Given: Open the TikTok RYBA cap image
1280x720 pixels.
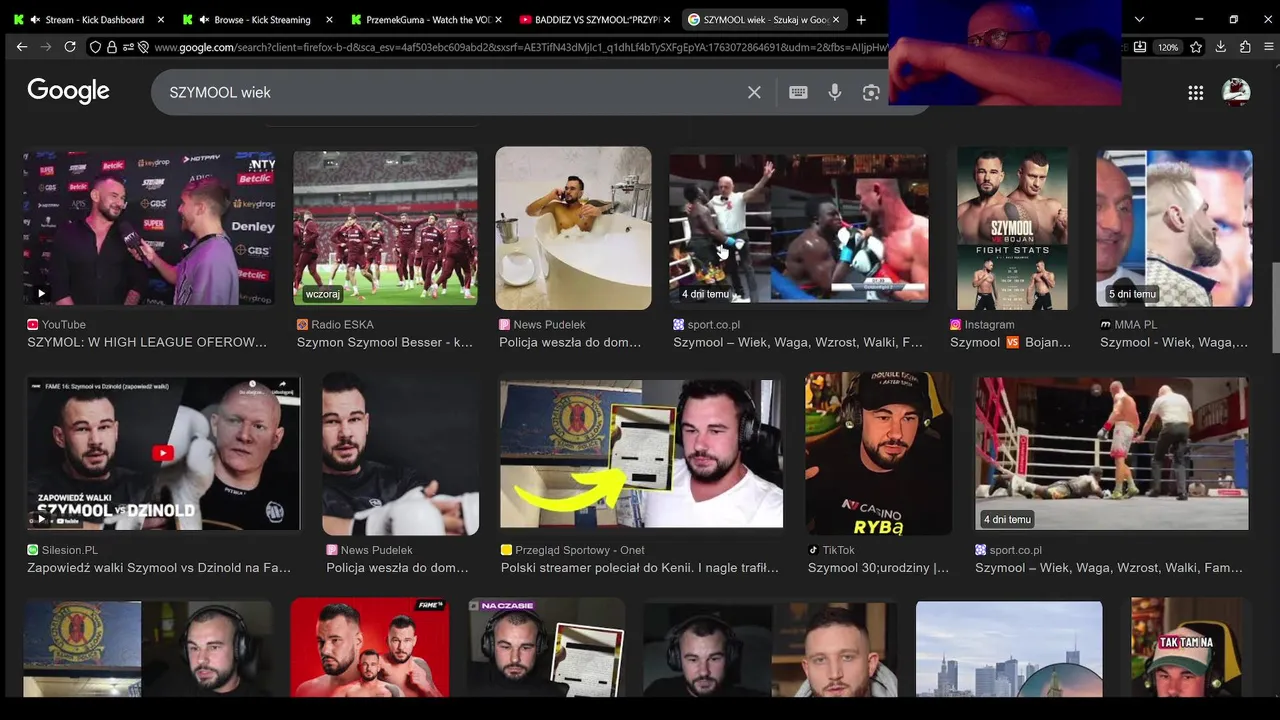Looking at the screenshot, I should (x=879, y=453).
